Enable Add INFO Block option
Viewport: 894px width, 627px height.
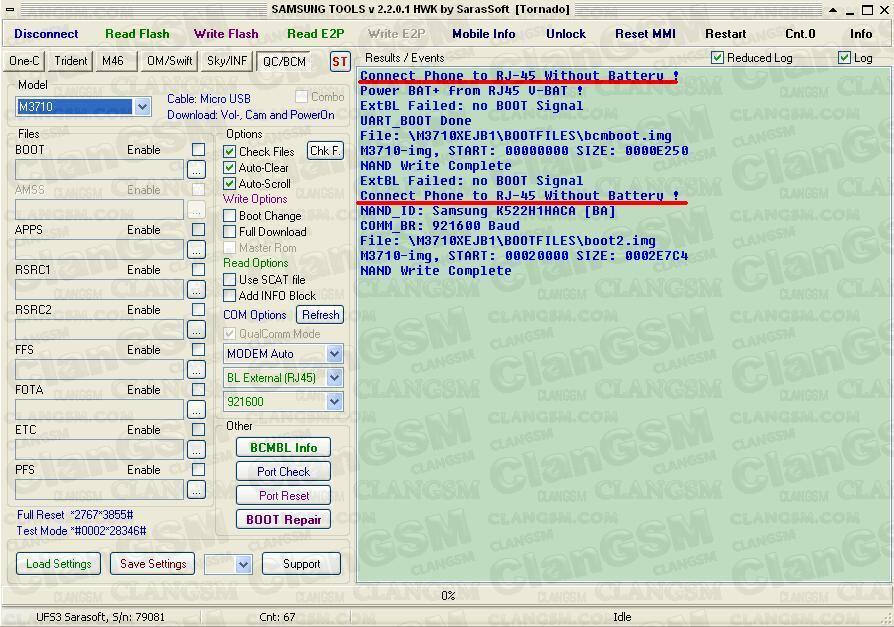pyautogui.click(x=229, y=295)
